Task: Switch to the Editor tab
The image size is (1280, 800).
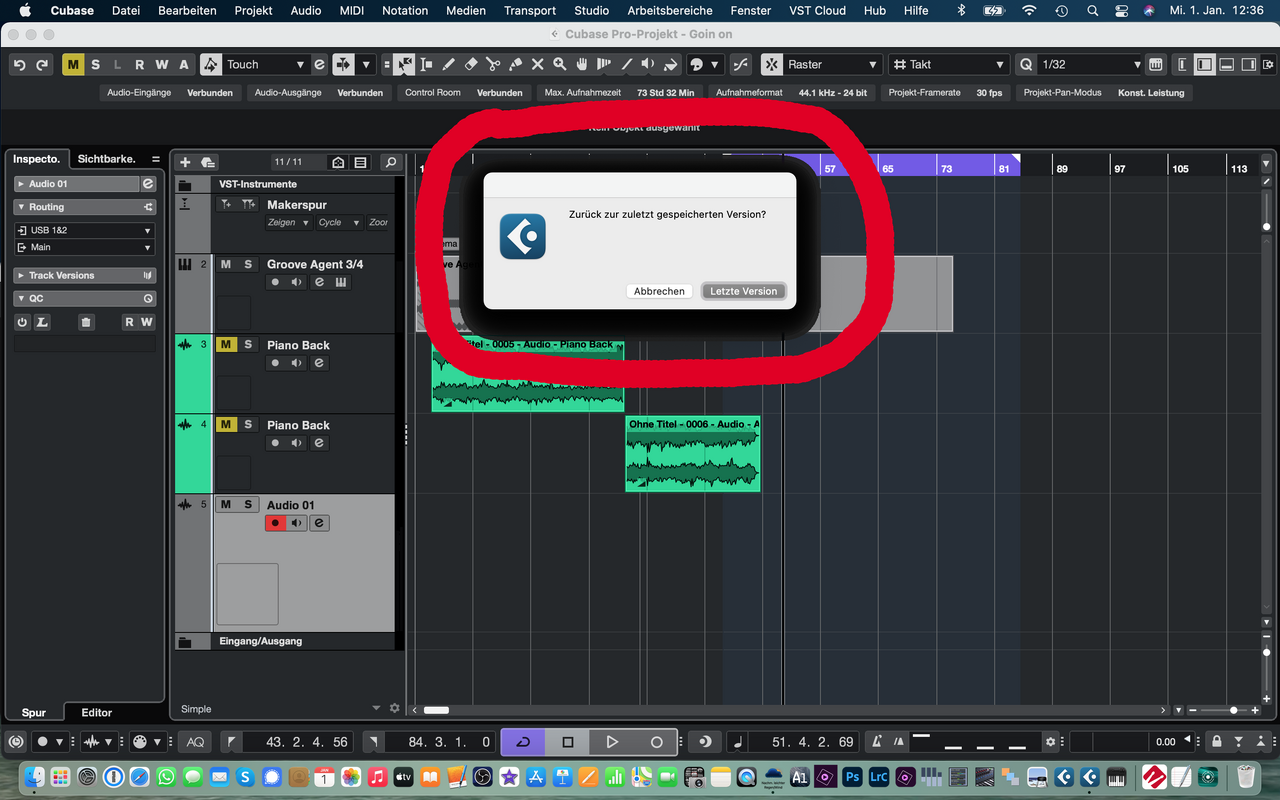Action: pos(97,712)
